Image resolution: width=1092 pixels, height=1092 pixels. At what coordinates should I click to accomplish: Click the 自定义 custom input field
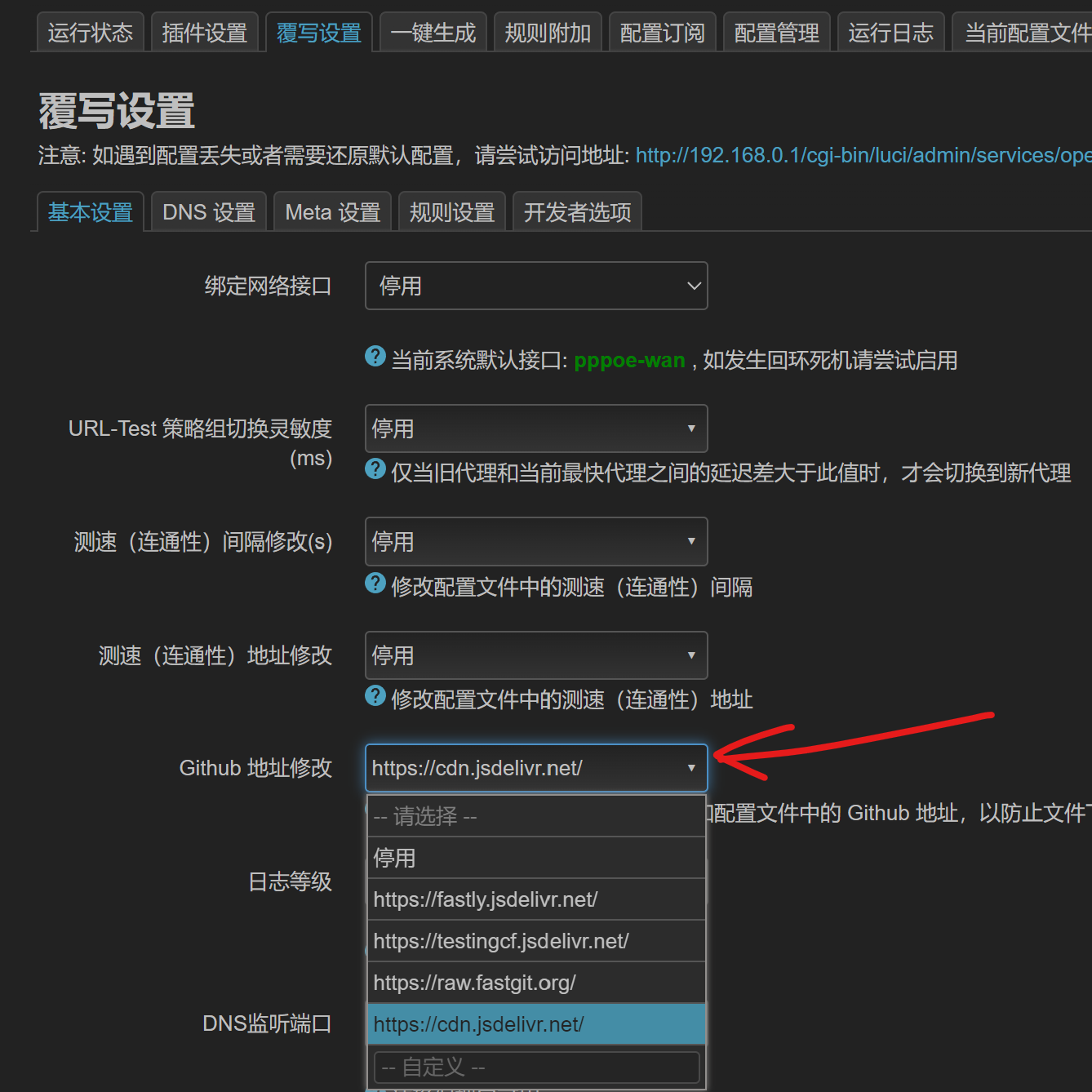(535, 1067)
